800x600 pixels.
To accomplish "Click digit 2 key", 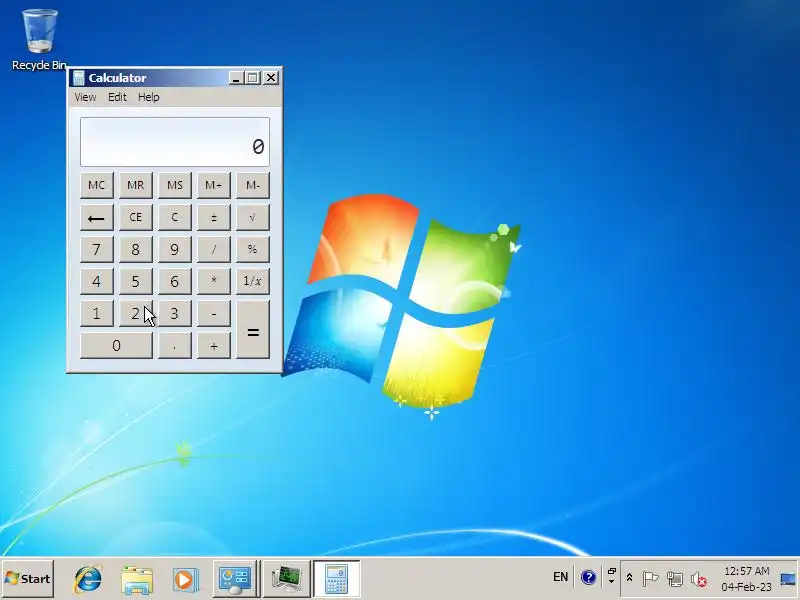I will (x=136, y=313).
